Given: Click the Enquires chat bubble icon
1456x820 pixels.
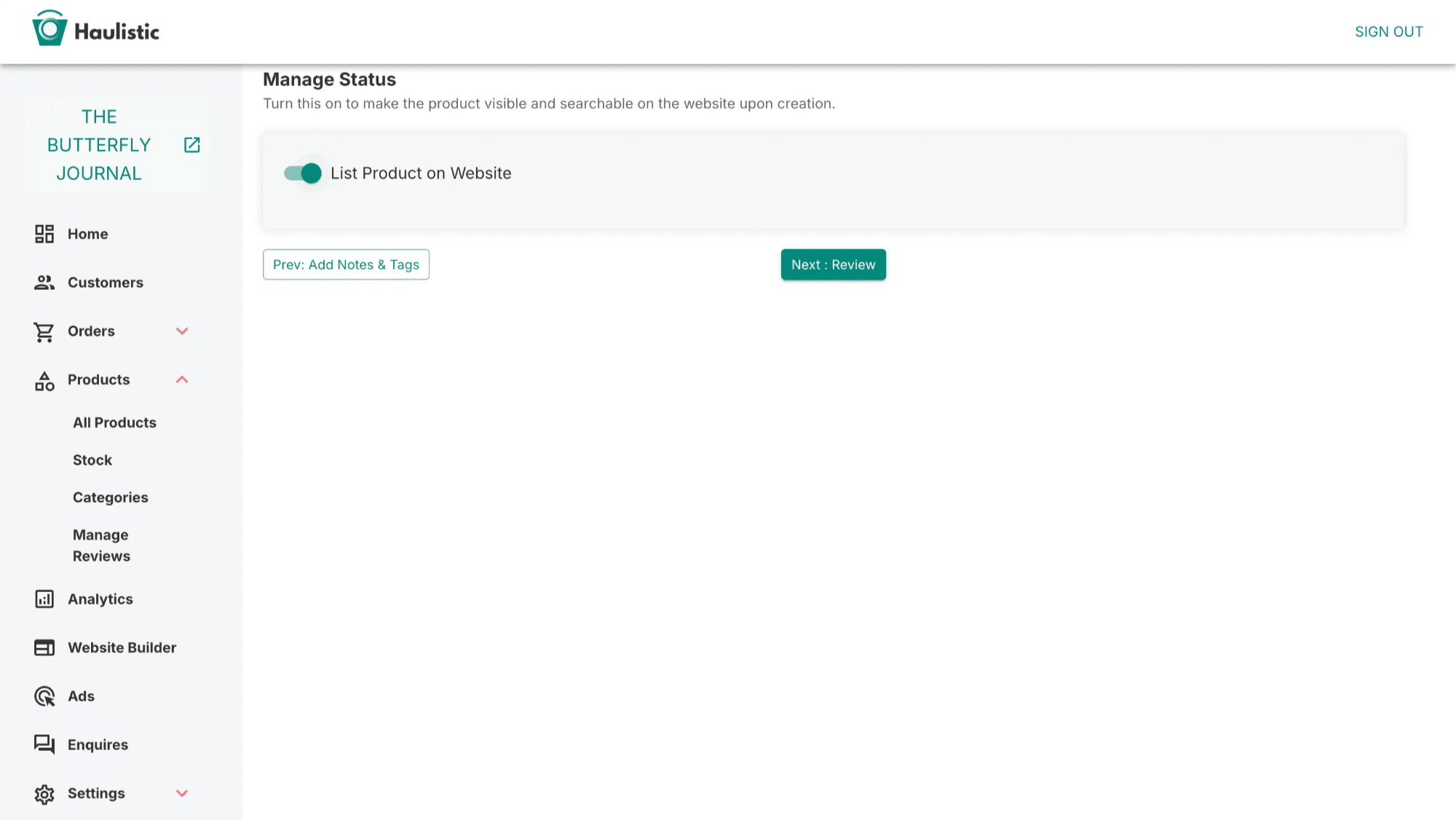Looking at the screenshot, I should pos(44,744).
